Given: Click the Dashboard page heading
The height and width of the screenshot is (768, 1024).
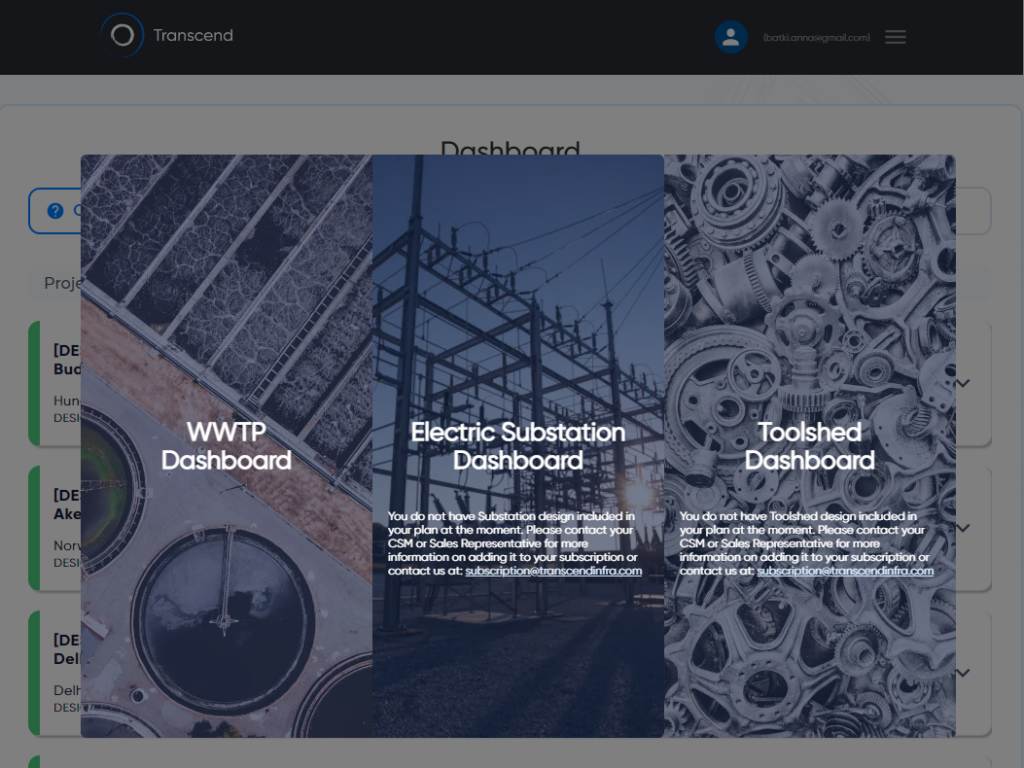Looking at the screenshot, I should click(510, 148).
